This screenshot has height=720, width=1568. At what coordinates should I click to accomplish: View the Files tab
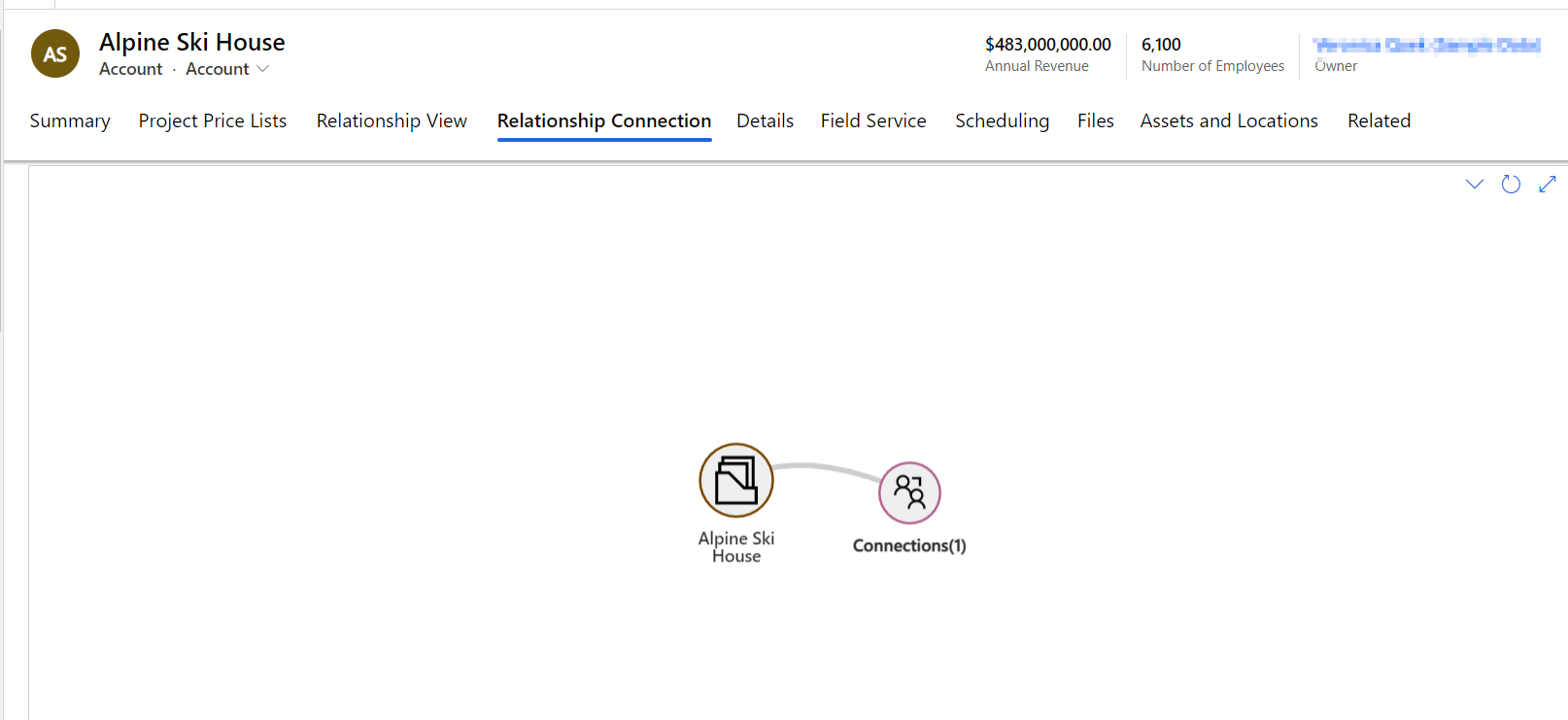click(x=1096, y=120)
